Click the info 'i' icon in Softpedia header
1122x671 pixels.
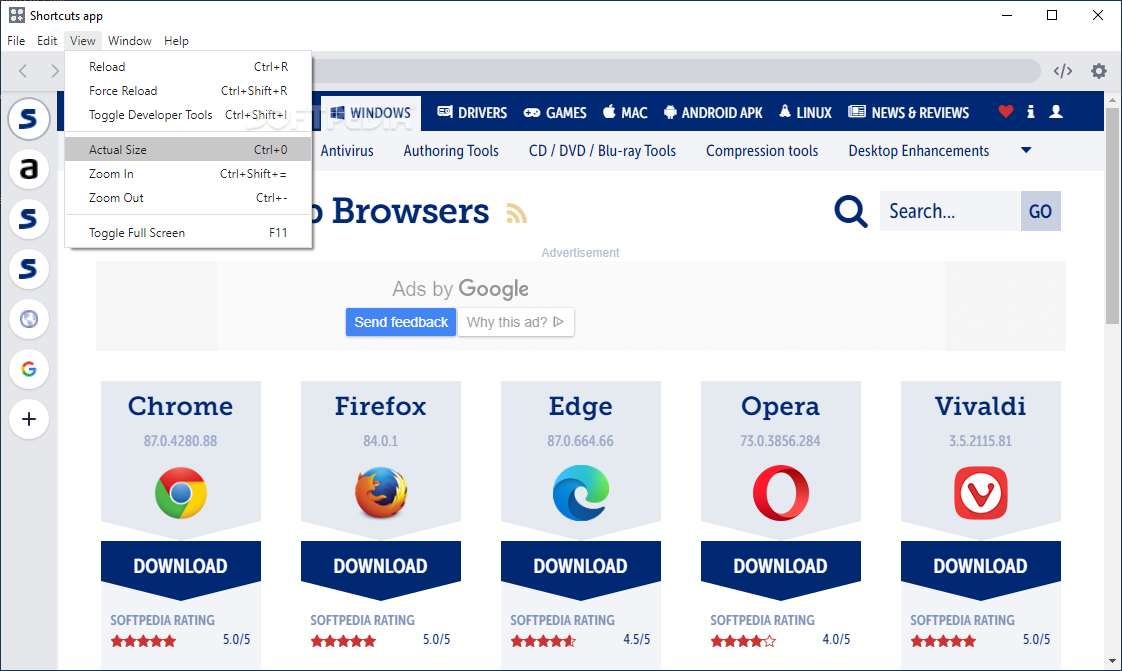[1030, 112]
